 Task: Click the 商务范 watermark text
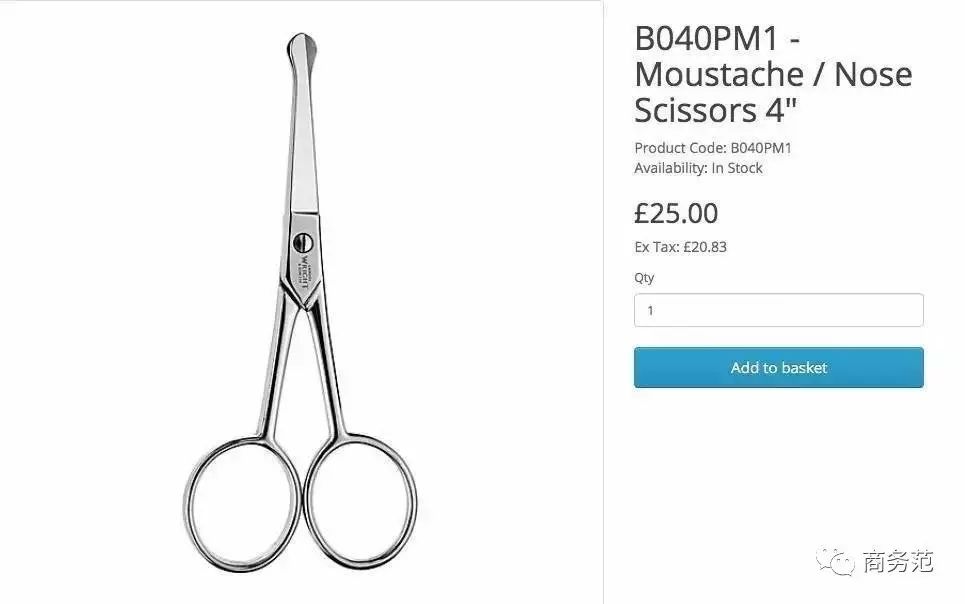coord(897,562)
